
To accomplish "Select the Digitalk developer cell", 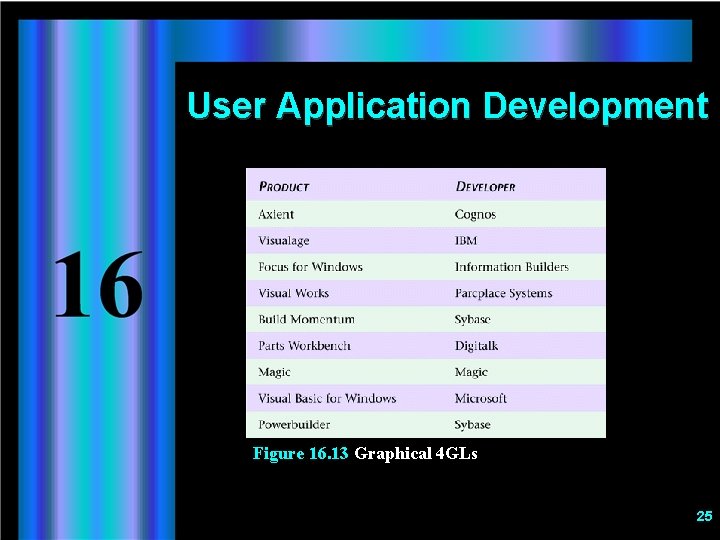I will pyautogui.click(x=476, y=346).
